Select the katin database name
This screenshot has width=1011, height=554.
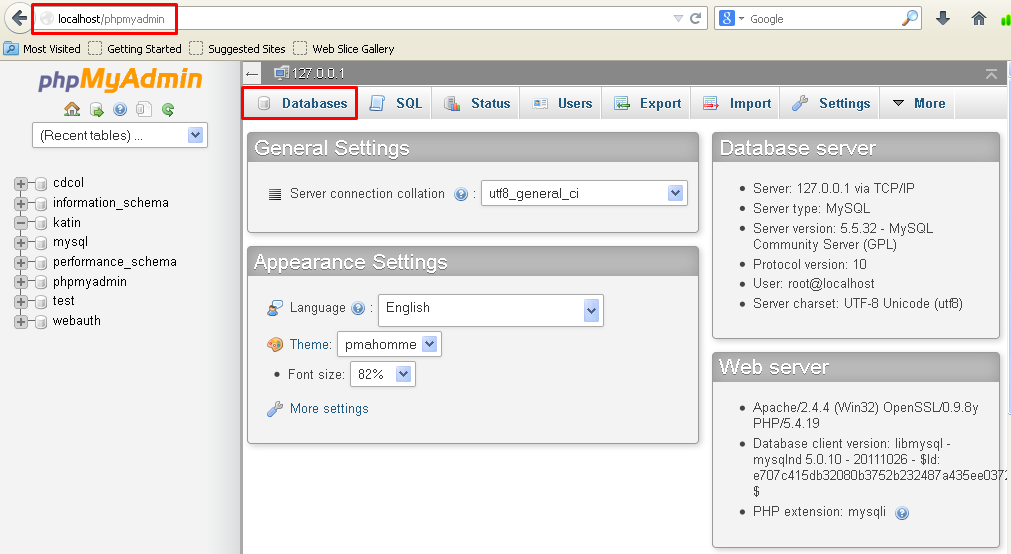click(x=67, y=223)
